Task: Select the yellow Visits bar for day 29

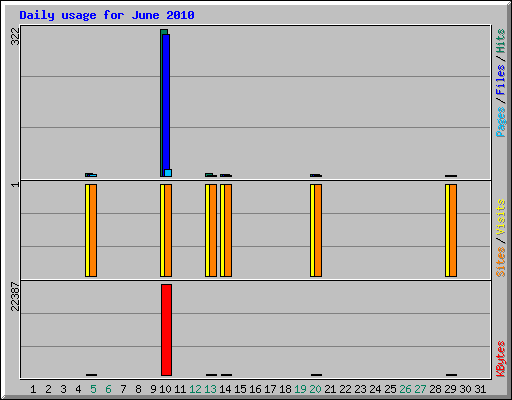Action: [447, 230]
